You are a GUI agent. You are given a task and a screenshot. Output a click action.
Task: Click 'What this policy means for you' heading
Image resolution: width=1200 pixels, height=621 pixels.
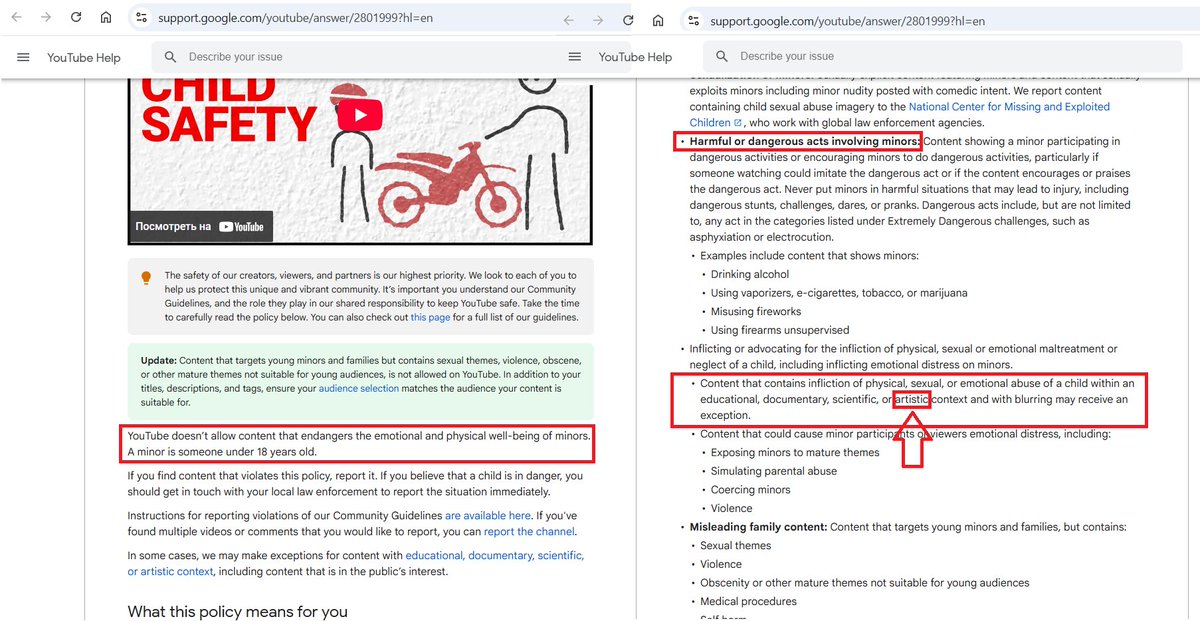236,610
